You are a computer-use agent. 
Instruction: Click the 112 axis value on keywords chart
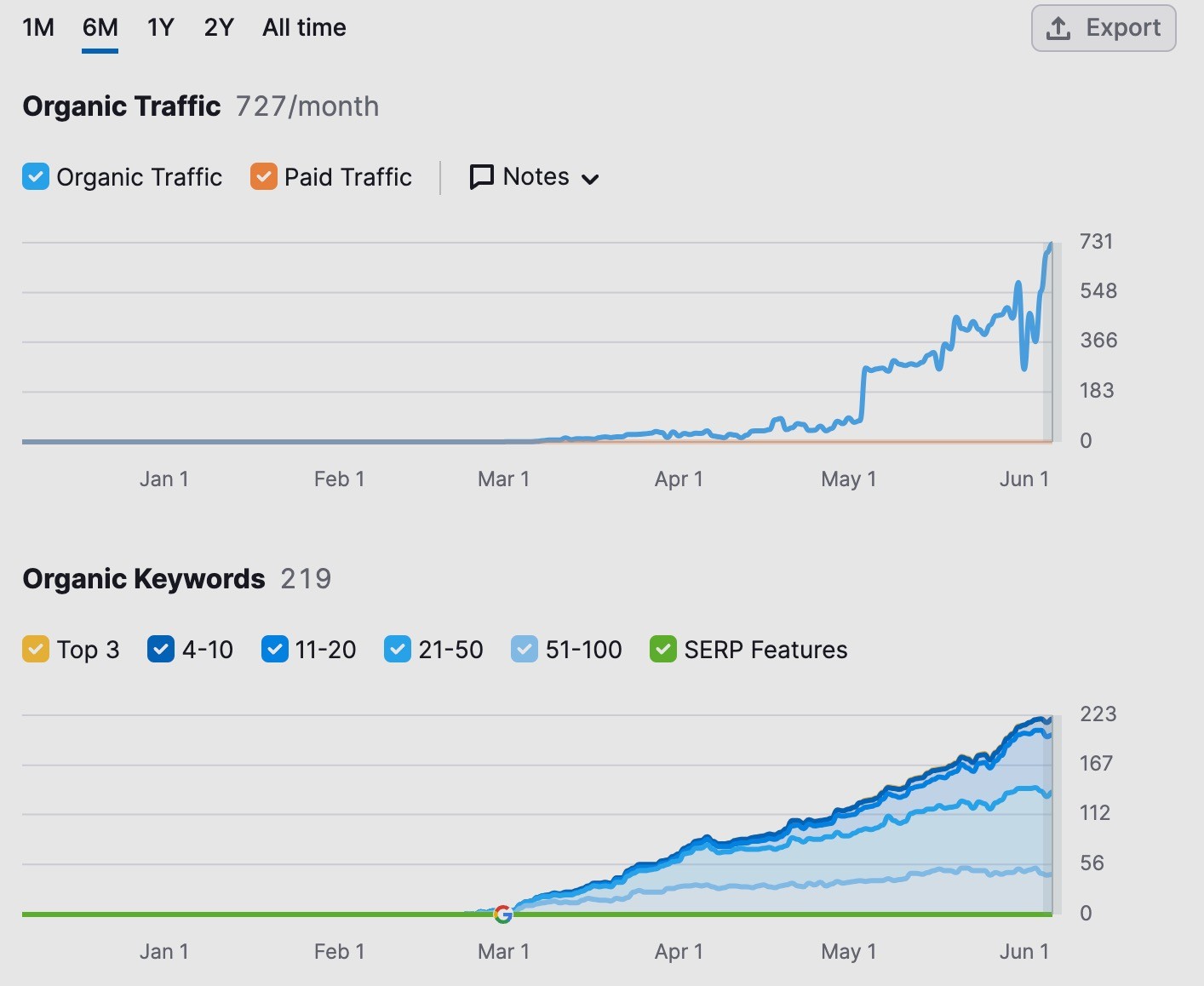tap(1095, 813)
